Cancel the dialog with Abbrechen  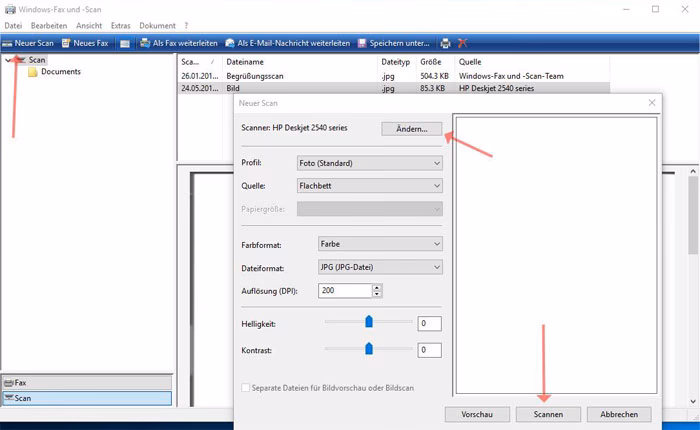pos(619,414)
